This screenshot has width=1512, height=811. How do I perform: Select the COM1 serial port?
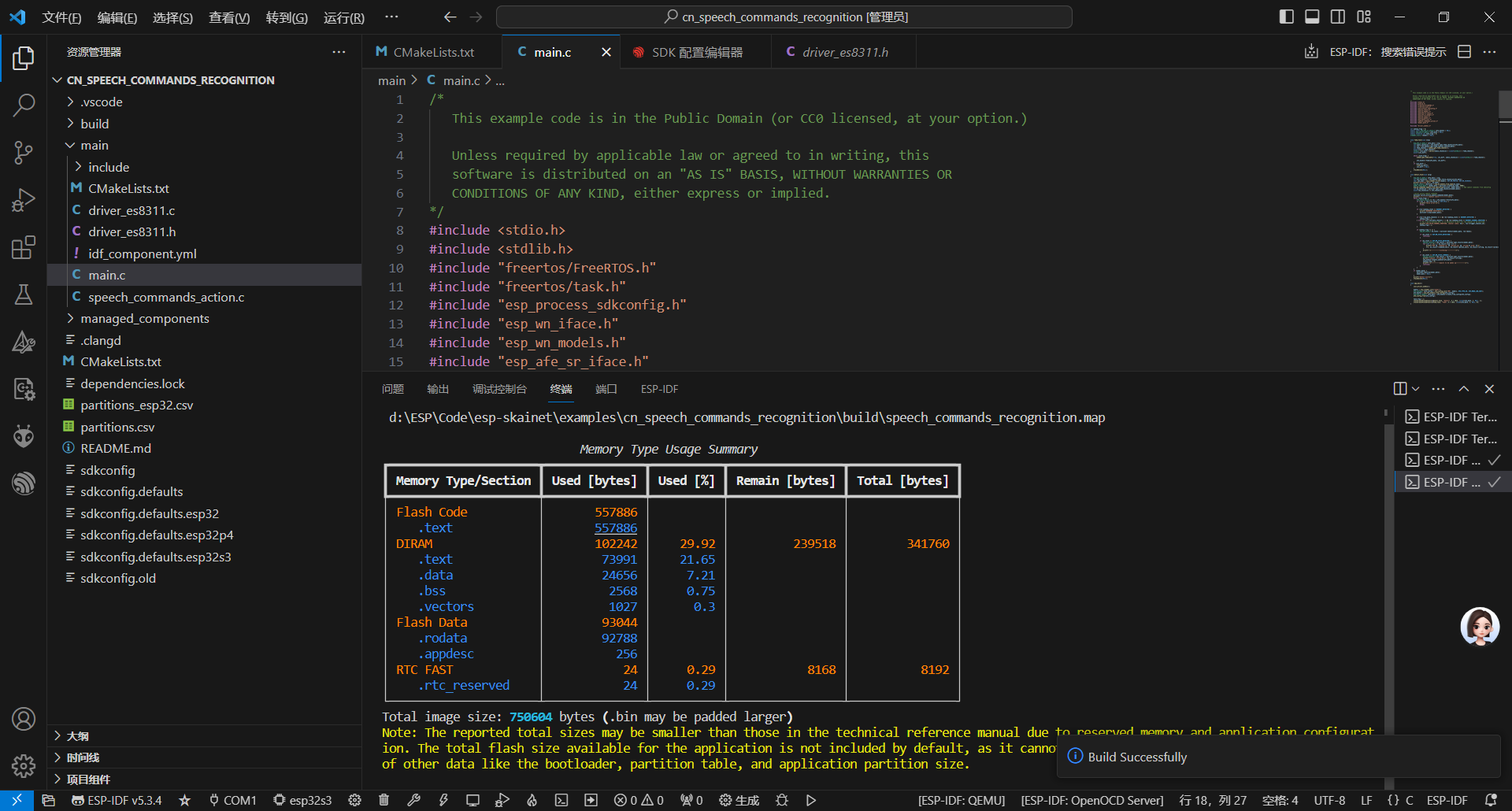(232, 800)
